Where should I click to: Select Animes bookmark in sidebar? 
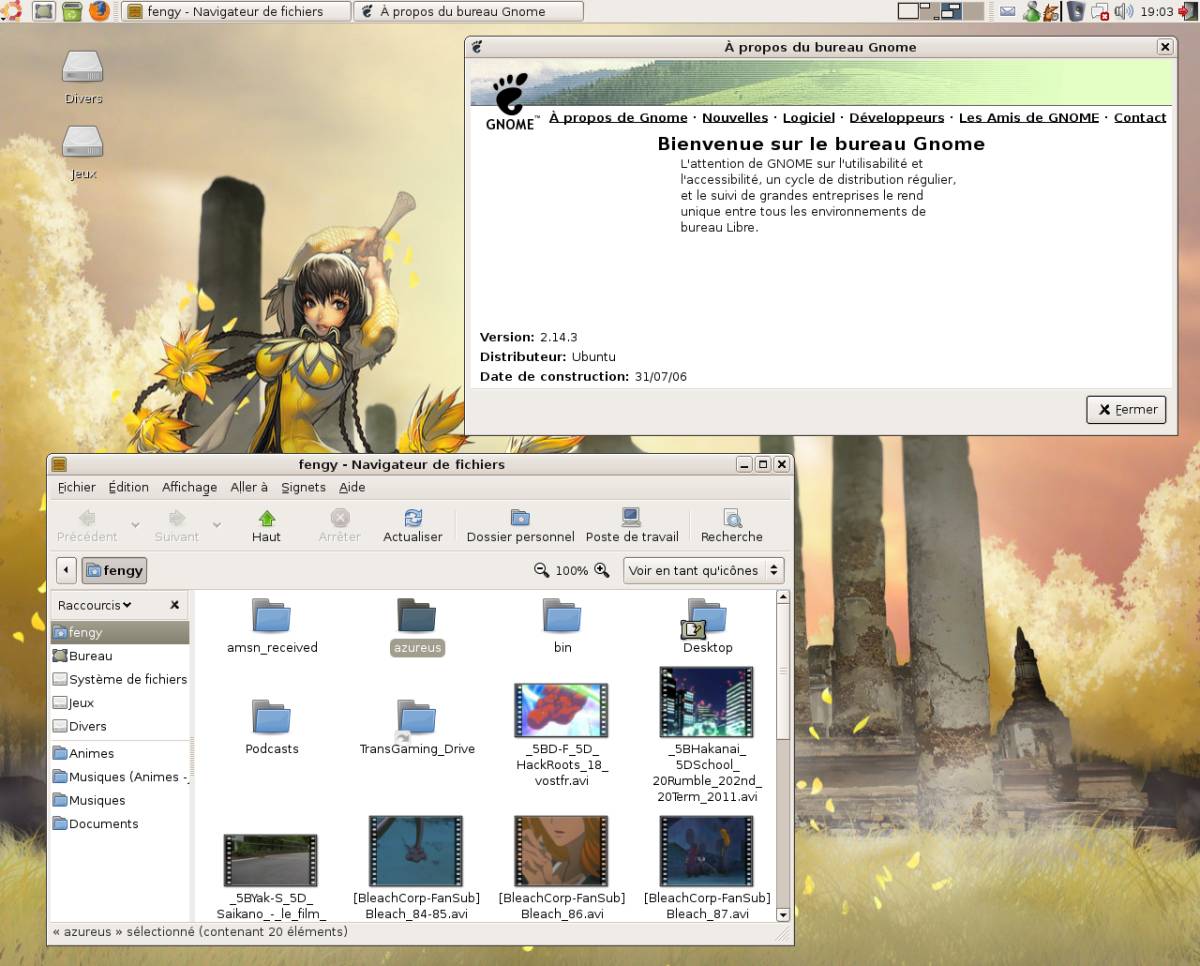(120, 753)
